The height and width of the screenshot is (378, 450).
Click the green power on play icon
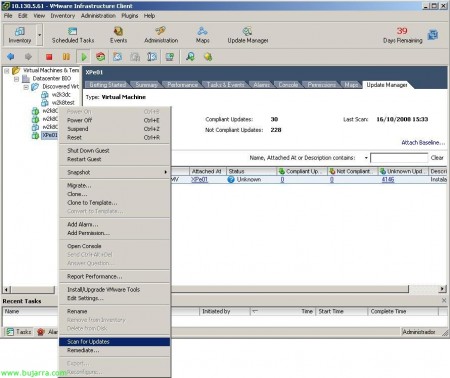(x=84, y=57)
